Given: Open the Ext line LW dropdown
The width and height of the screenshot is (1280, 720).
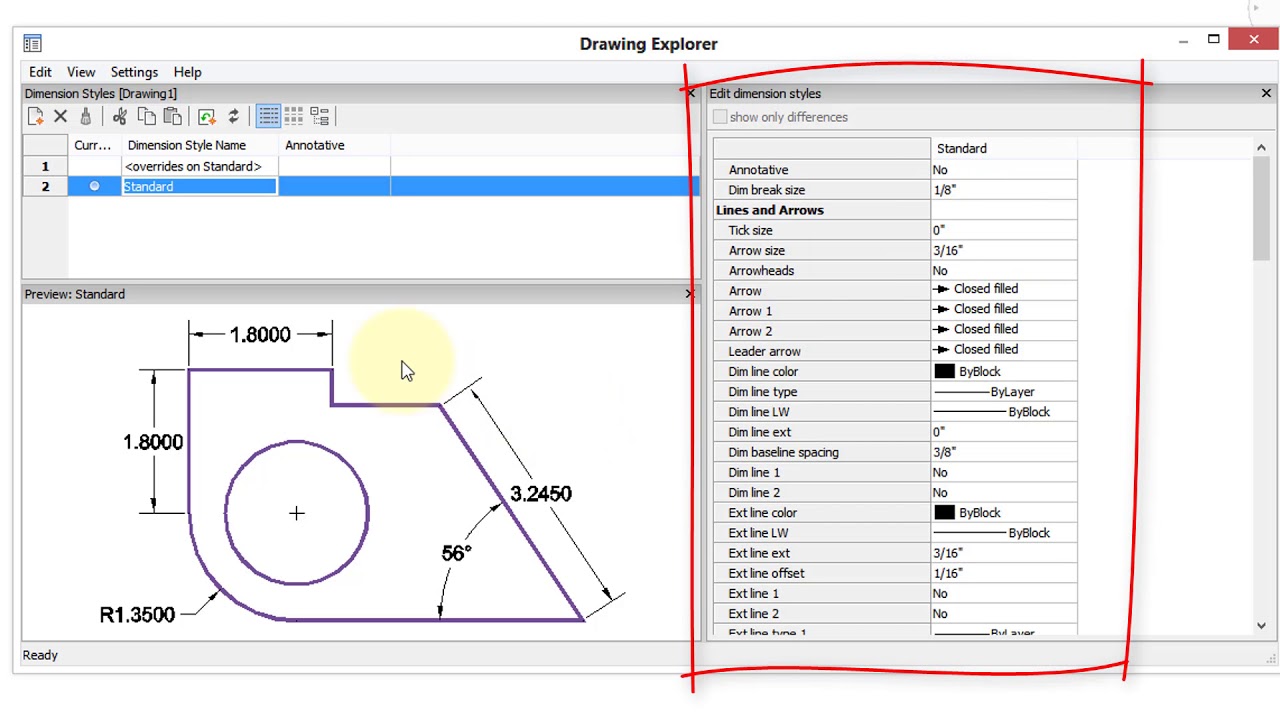Looking at the screenshot, I should pyautogui.click(x=1004, y=533).
